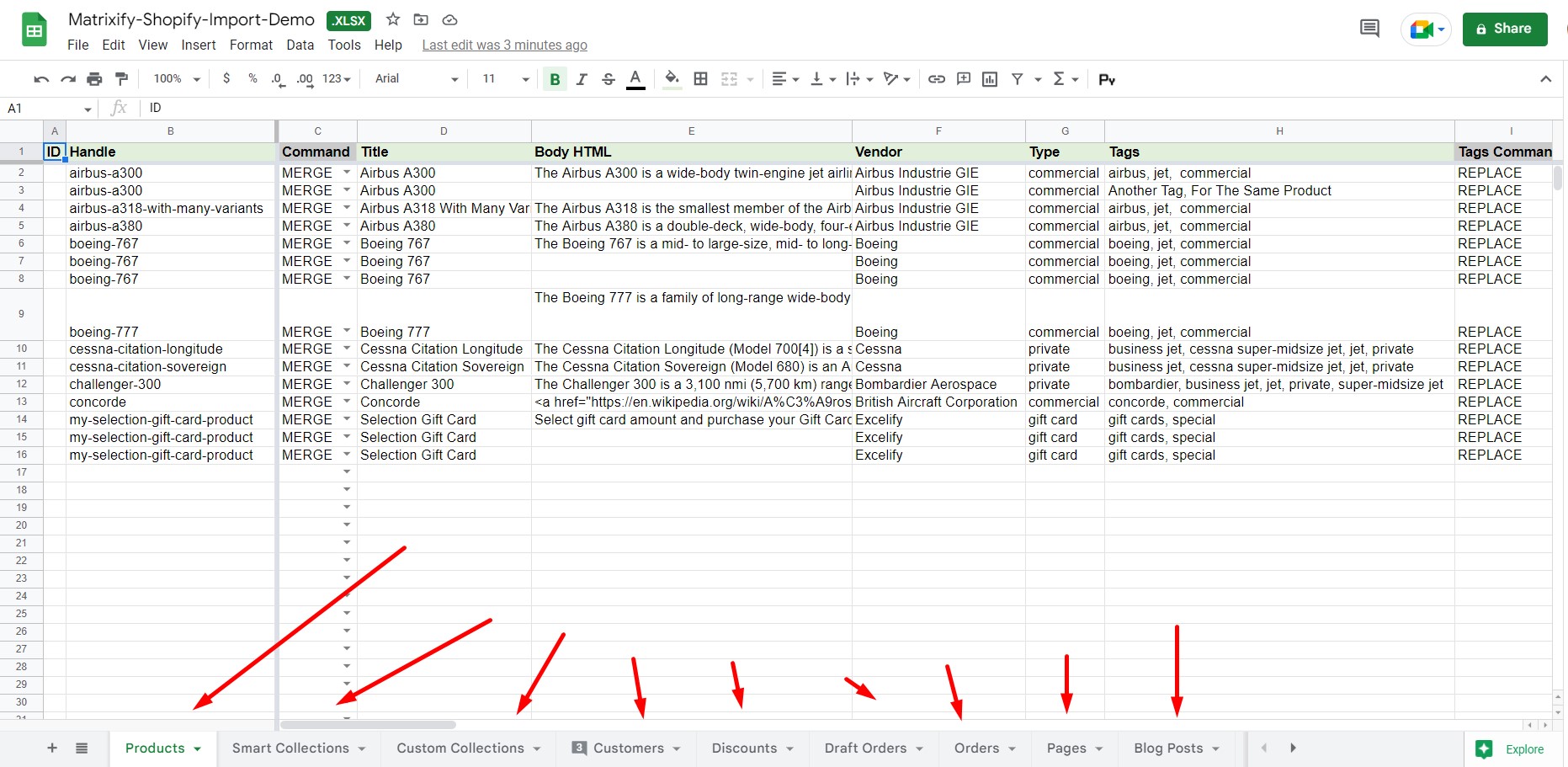Screen dimensions: 1568x767
Task: Hide the menus with the up chevron
Action: [x=1545, y=79]
